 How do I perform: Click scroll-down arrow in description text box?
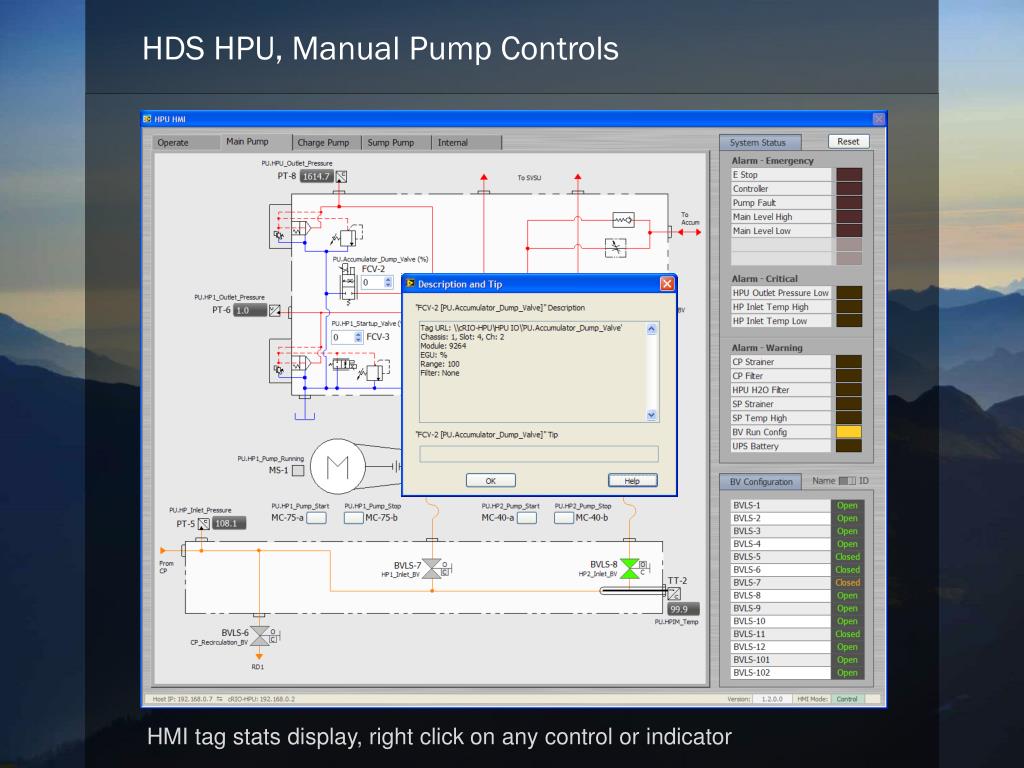pyautogui.click(x=651, y=415)
